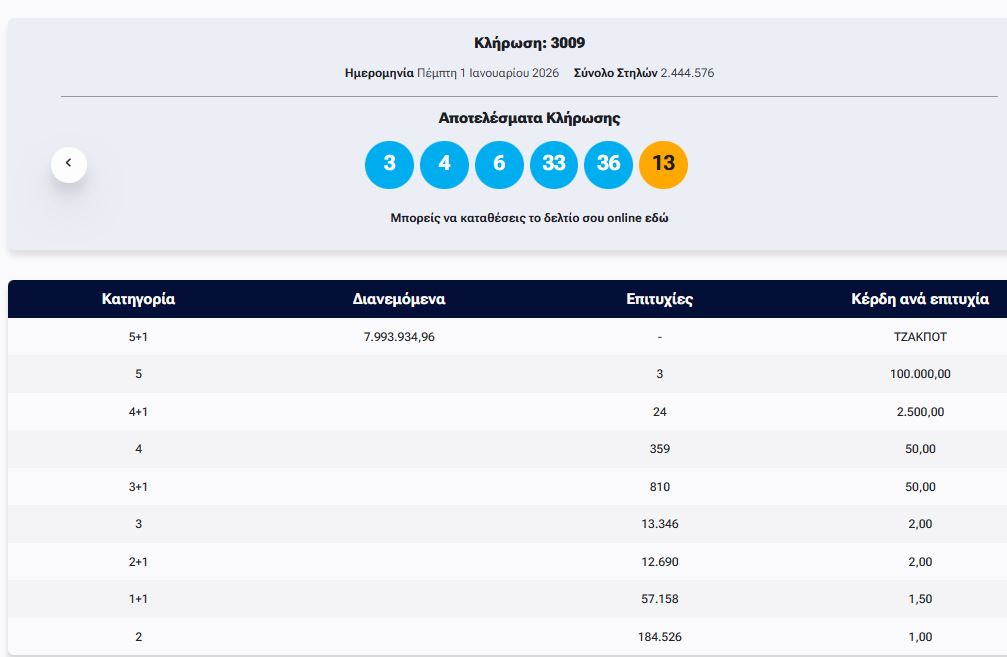1007x657 pixels.
Task: Select the blue ball number 6
Action: [499, 164]
